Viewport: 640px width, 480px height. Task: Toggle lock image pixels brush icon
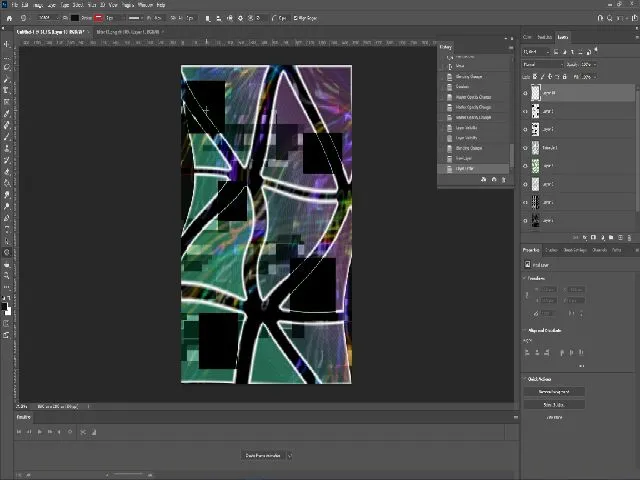[542, 76]
